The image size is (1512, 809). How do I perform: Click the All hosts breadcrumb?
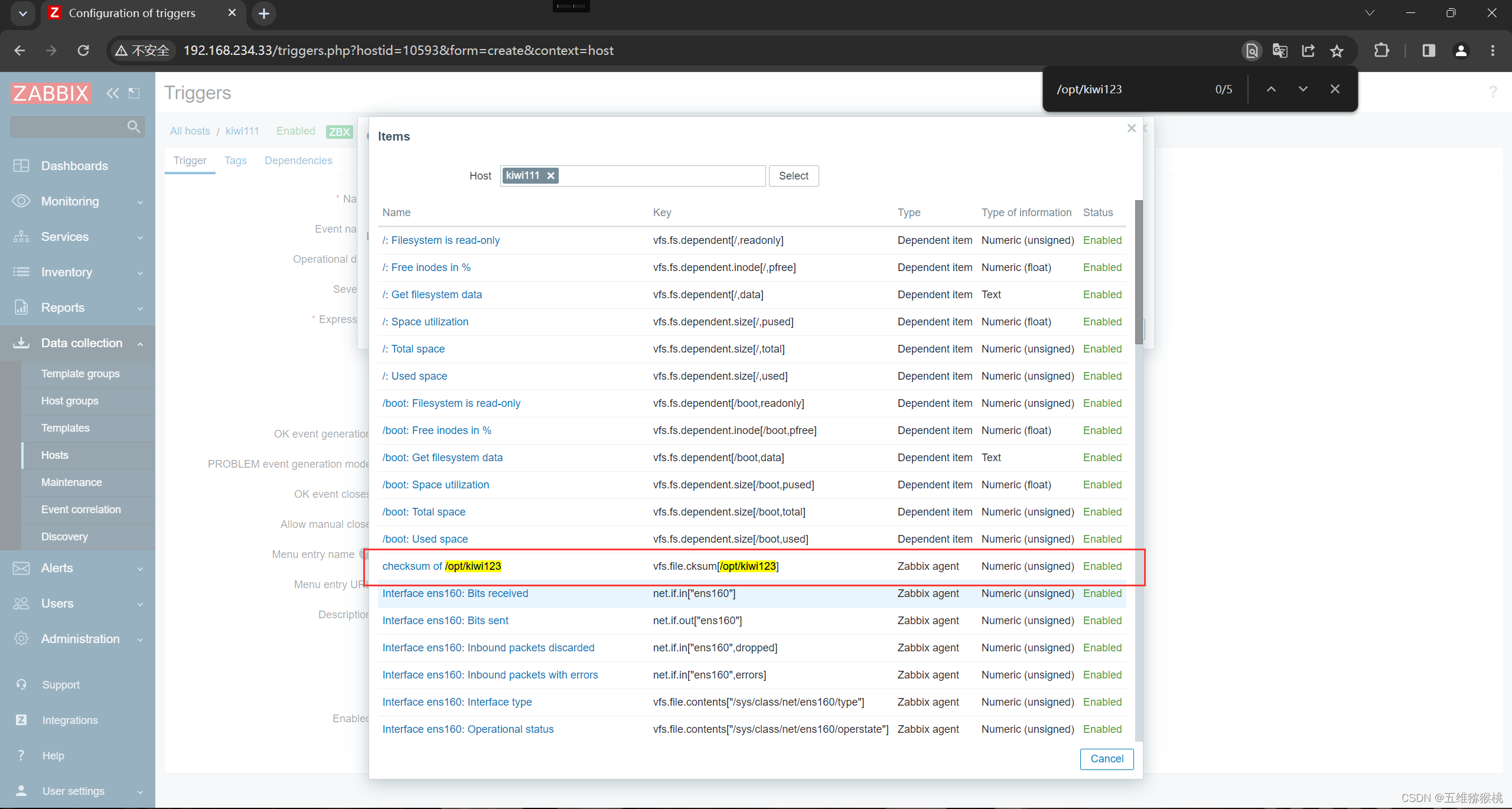click(190, 131)
